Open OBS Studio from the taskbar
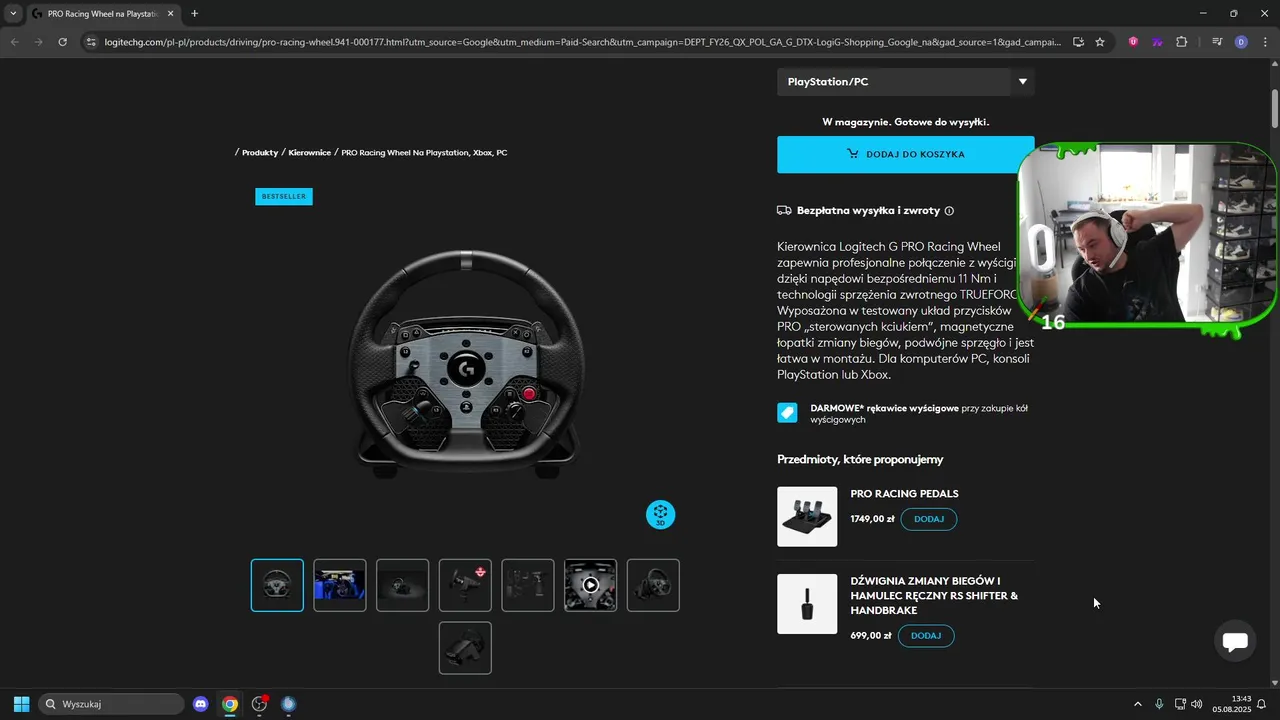Viewport: 1280px width, 720px height. point(259,704)
